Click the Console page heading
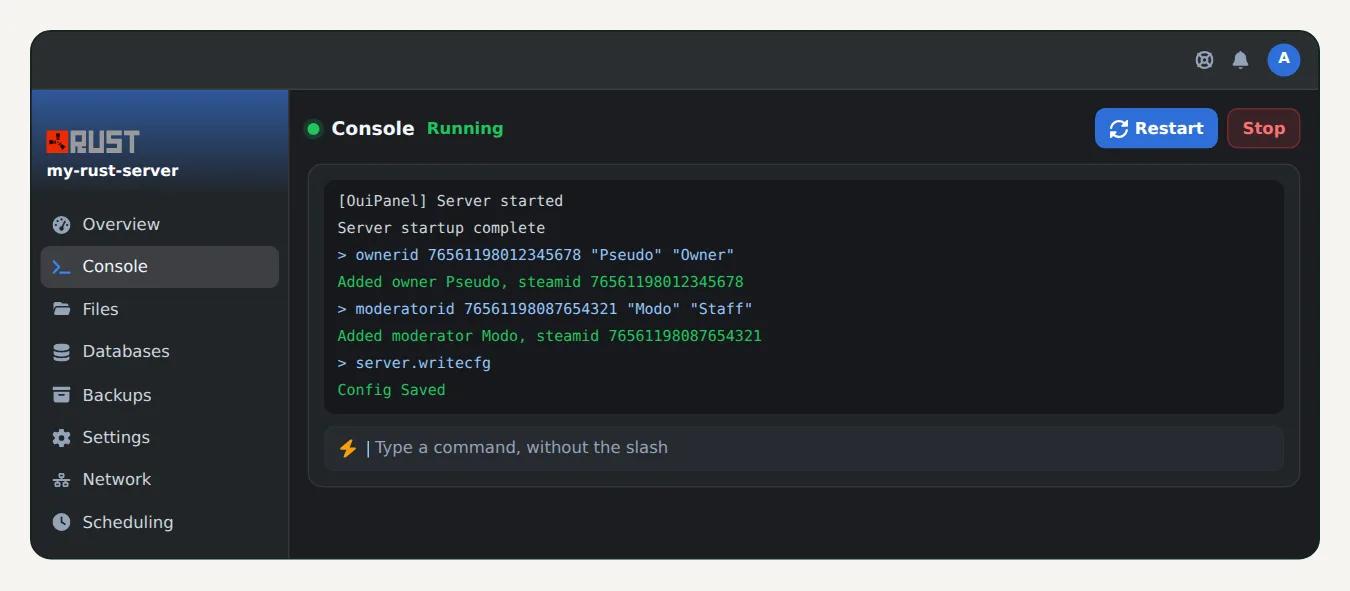1350x591 pixels. (x=373, y=128)
